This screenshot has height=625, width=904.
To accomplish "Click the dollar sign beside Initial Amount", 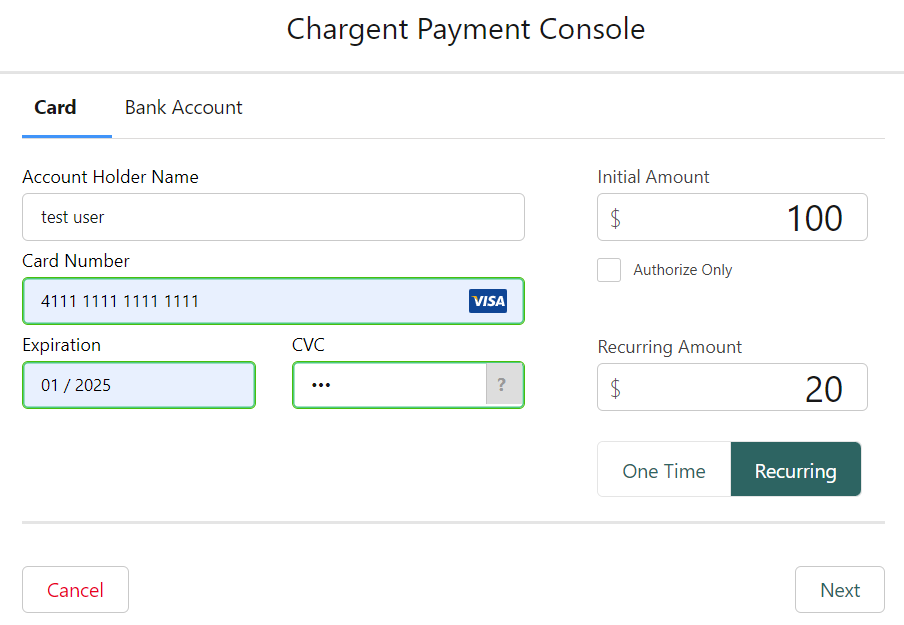I will [x=614, y=217].
